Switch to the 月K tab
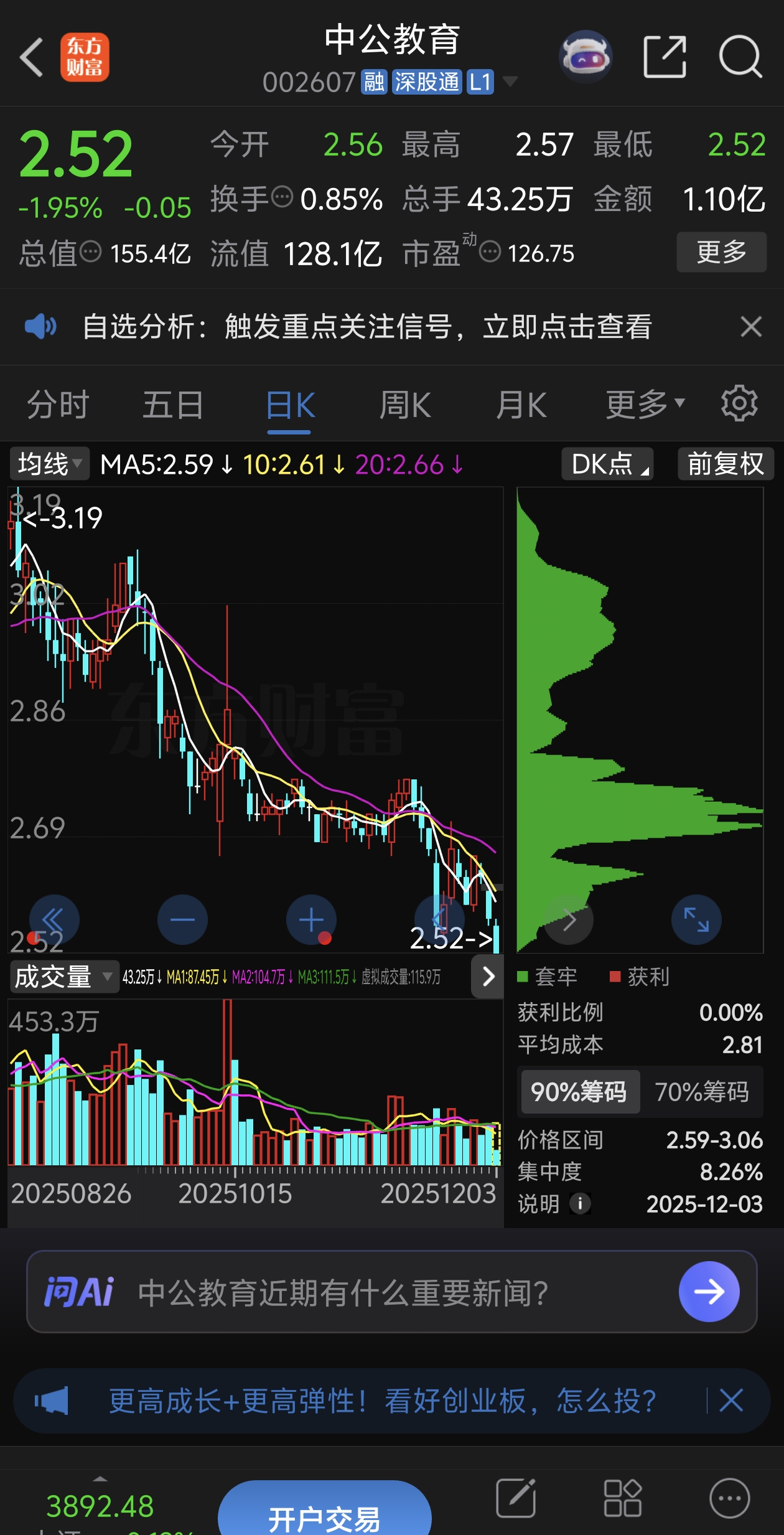Image resolution: width=784 pixels, height=1535 pixels. point(521,405)
